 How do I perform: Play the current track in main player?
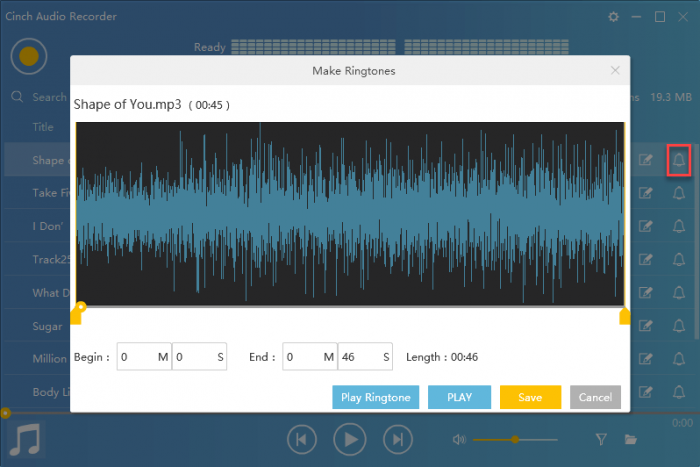pos(350,439)
